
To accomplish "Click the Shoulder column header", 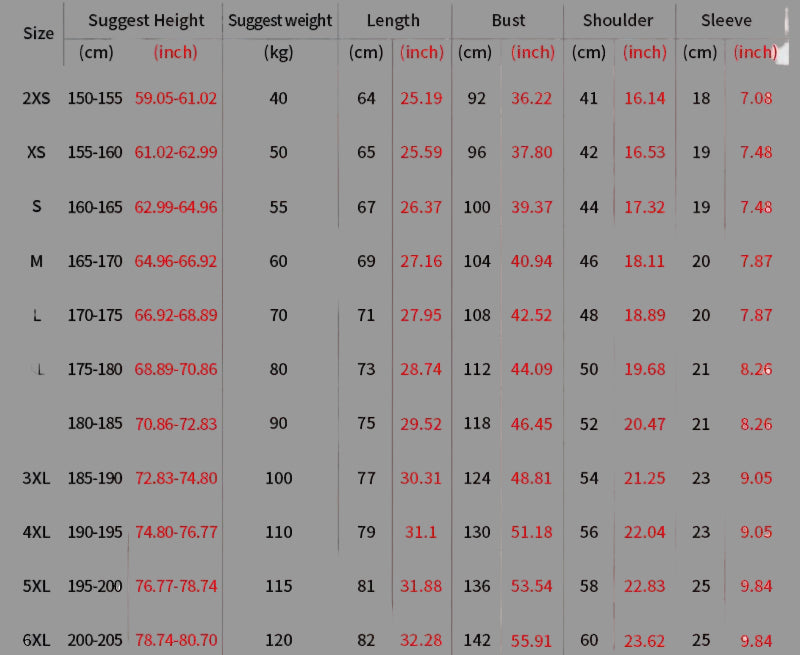I will click(618, 20).
